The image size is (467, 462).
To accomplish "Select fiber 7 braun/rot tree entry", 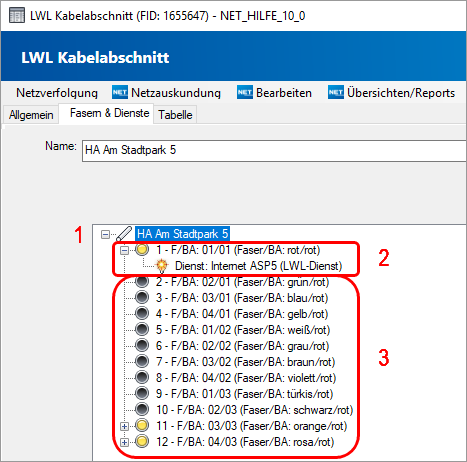I will point(245,362).
